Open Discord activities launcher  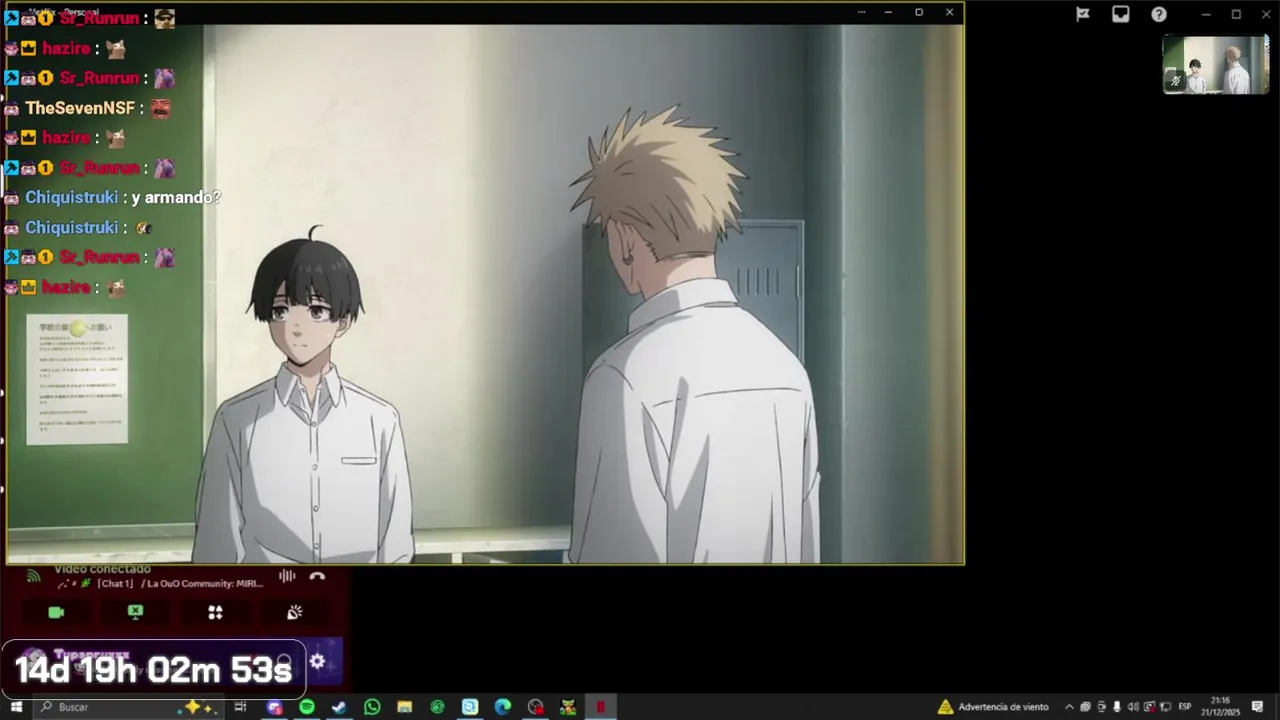pos(215,612)
